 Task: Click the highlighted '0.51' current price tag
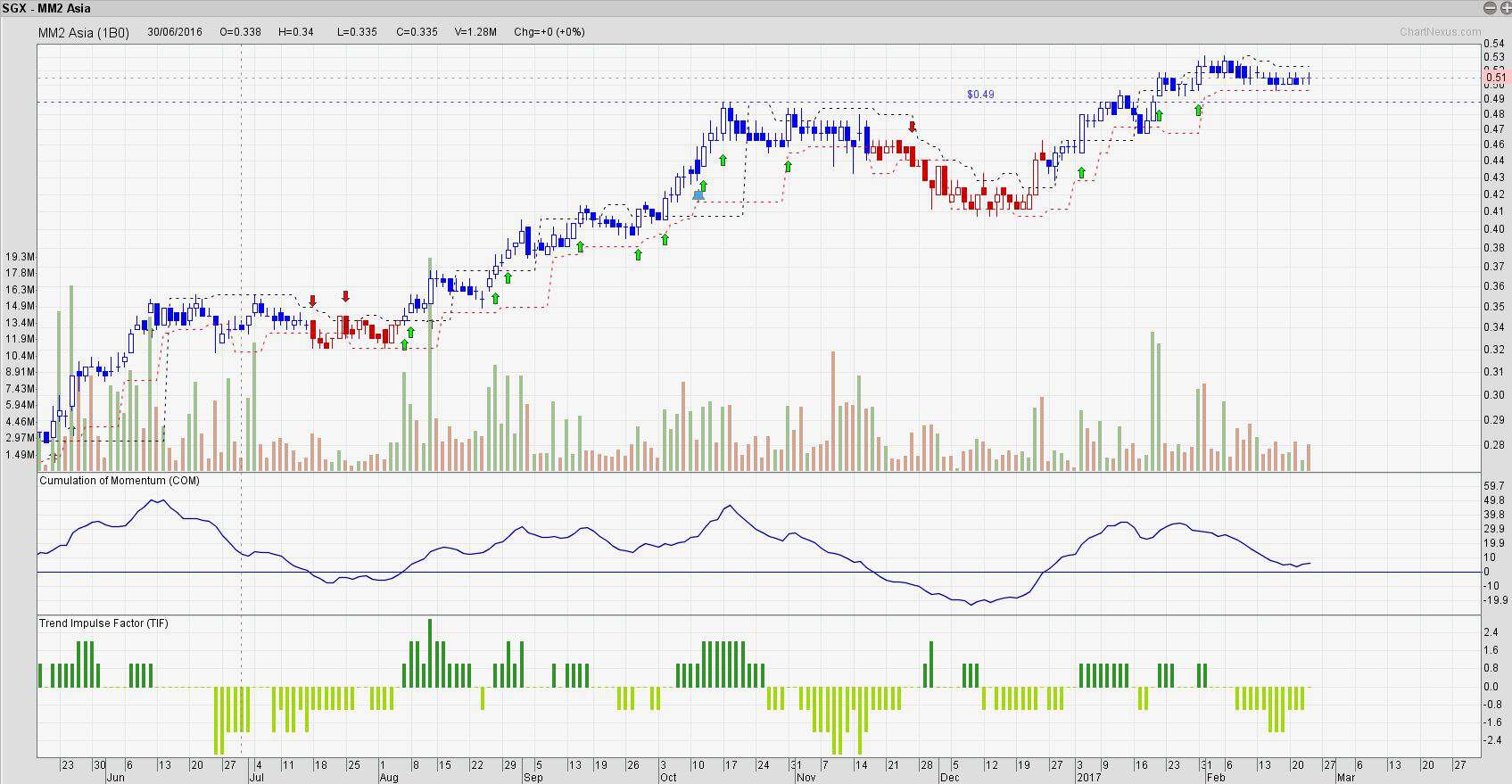click(1496, 78)
